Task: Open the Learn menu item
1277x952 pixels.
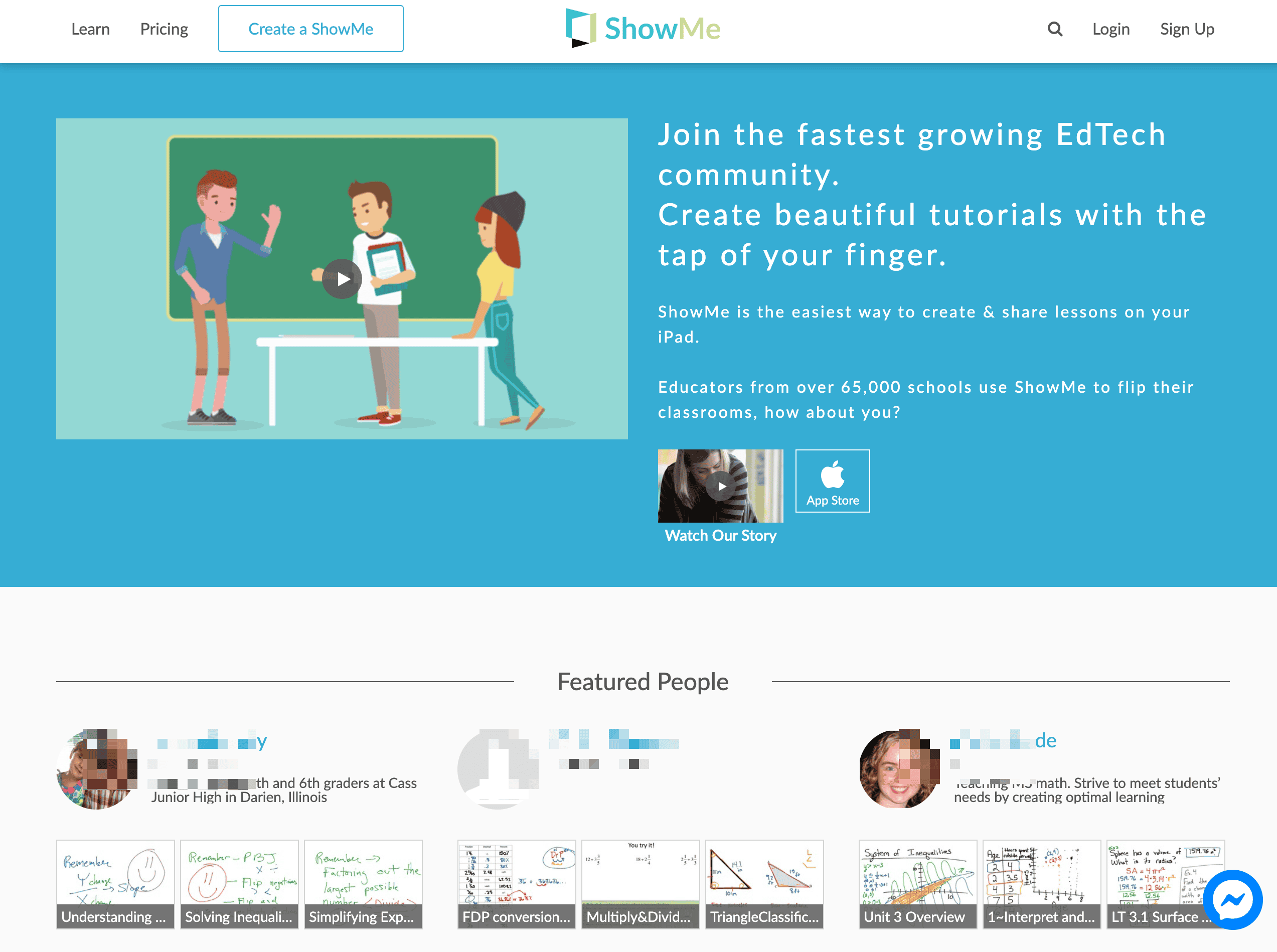Action: click(90, 29)
